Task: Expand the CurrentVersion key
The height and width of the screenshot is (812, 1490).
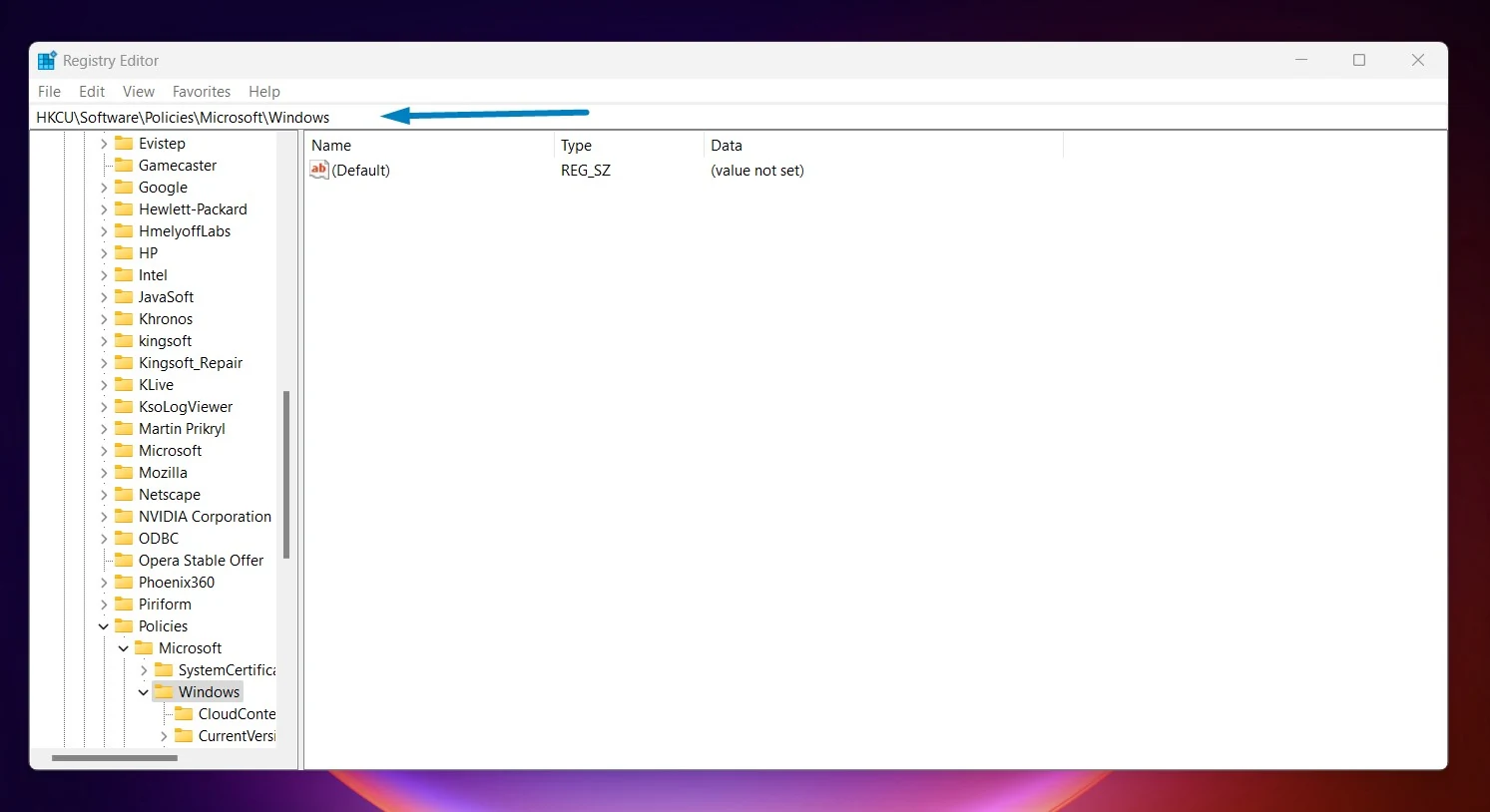Action: (x=164, y=736)
